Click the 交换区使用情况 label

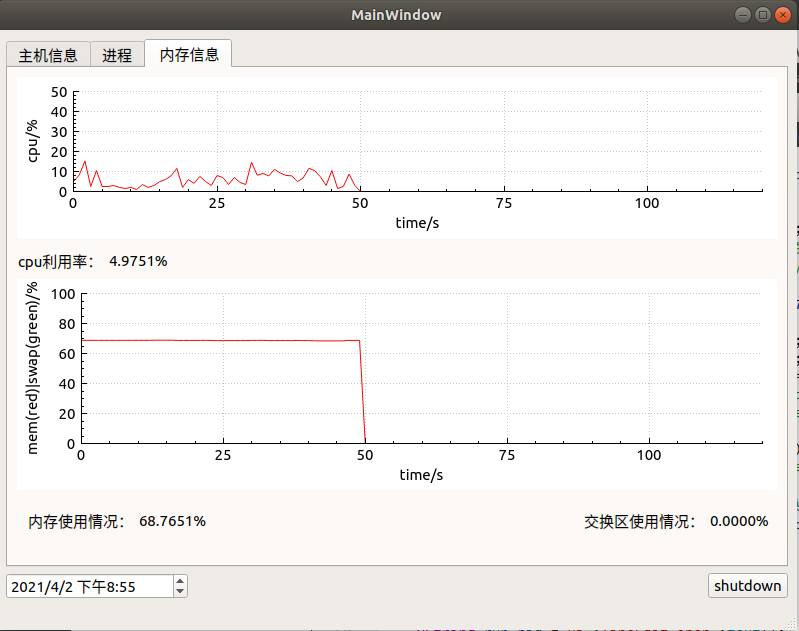pyautogui.click(x=640, y=521)
